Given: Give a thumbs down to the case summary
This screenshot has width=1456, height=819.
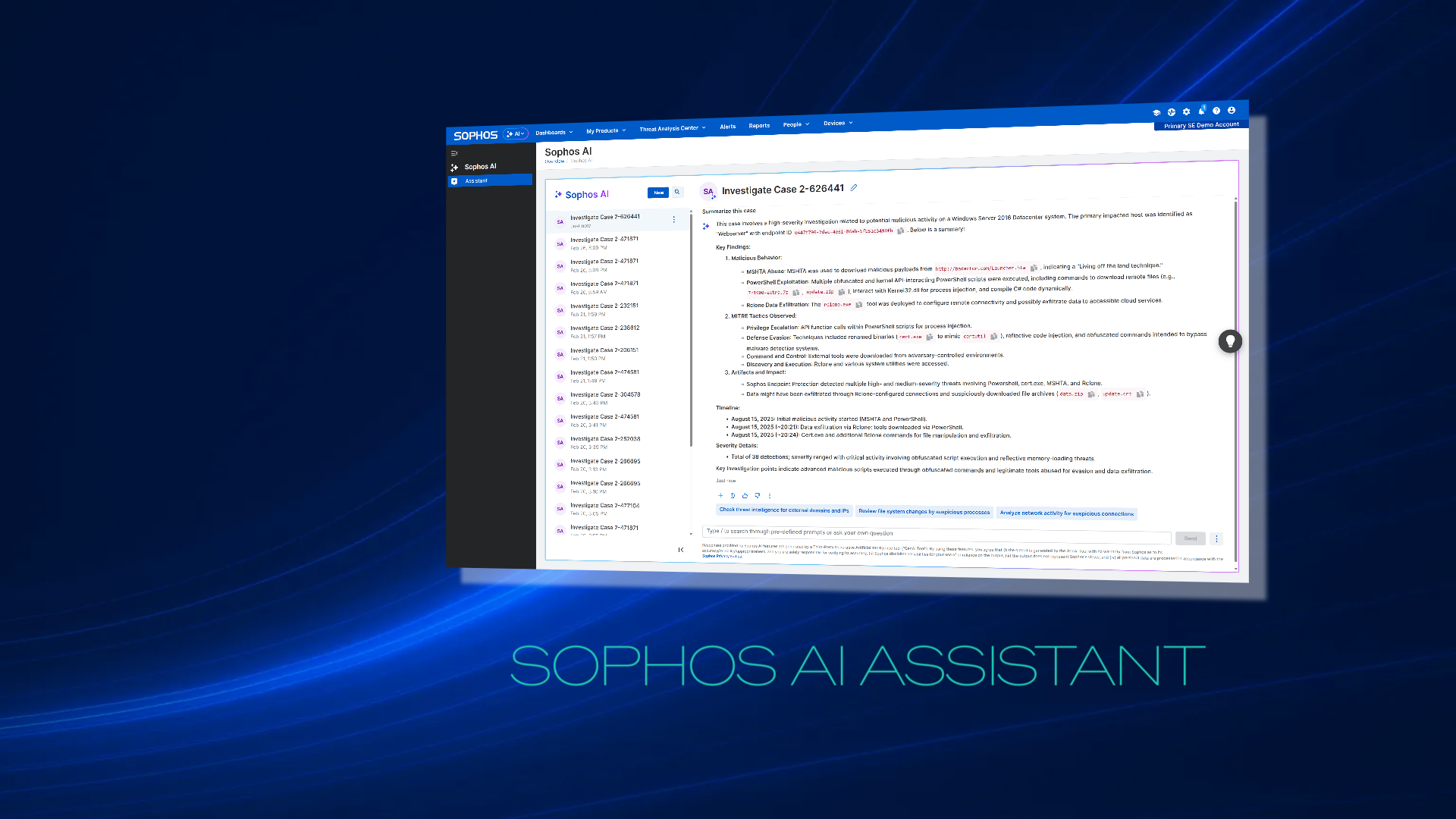Looking at the screenshot, I should pyautogui.click(x=758, y=495).
